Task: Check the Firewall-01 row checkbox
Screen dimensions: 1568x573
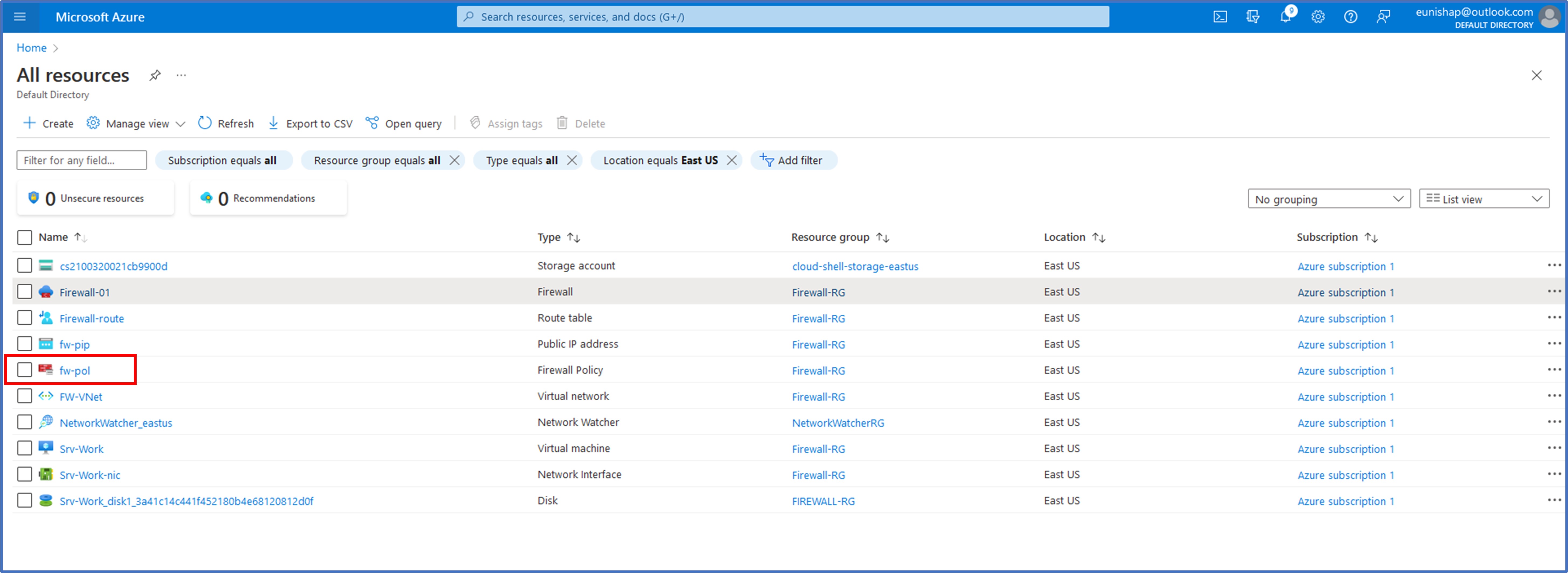Action: 24,291
